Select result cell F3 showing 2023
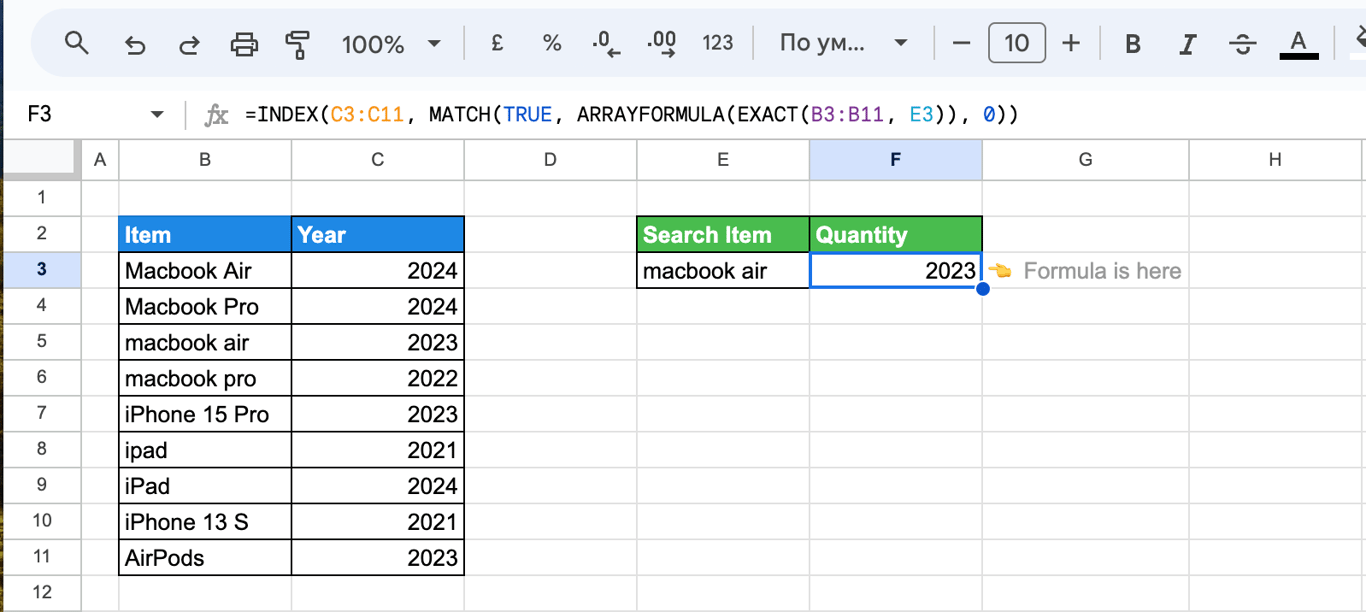The height and width of the screenshot is (612, 1366). 896,271
